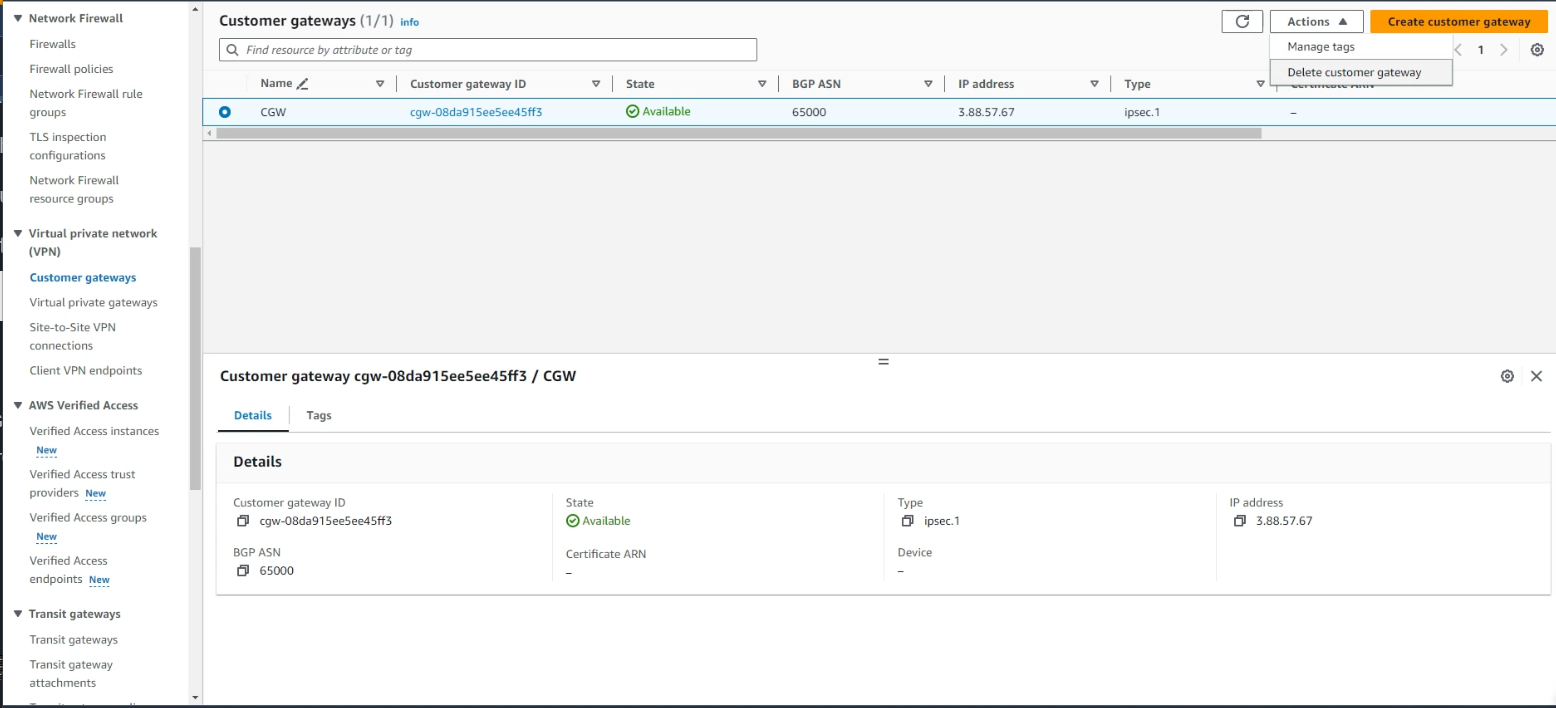Open the cgw-08da915ee5ee45ff3 link in table

point(476,112)
